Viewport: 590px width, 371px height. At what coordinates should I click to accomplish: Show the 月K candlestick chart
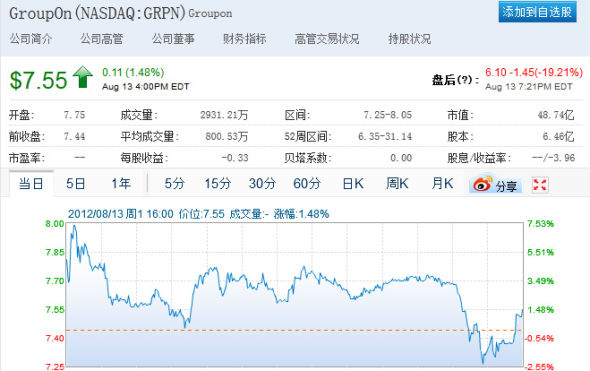[442, 184]
